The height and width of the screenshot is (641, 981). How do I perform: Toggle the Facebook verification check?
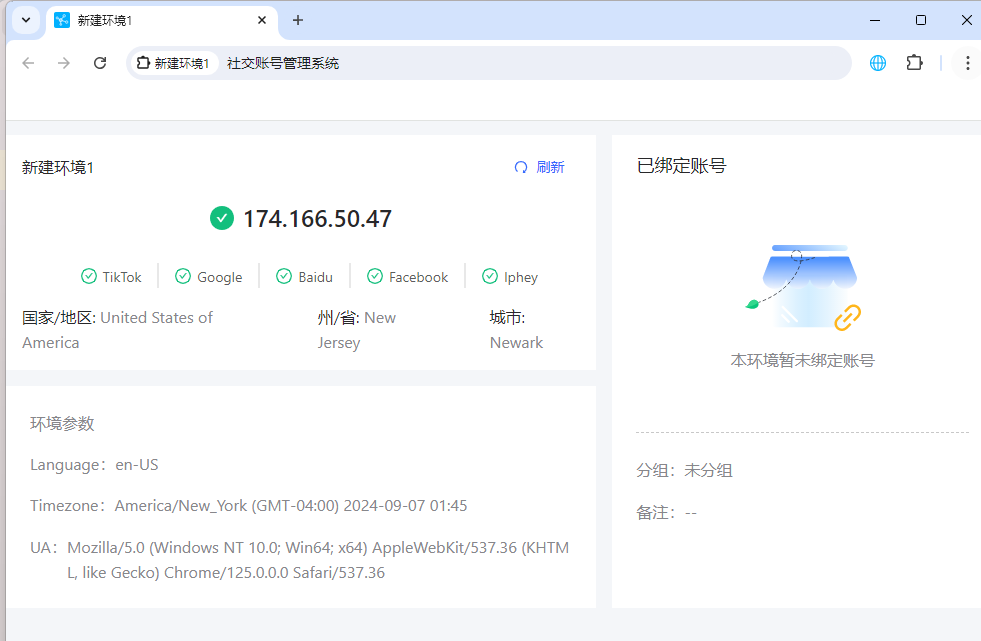tap(375, 276)
